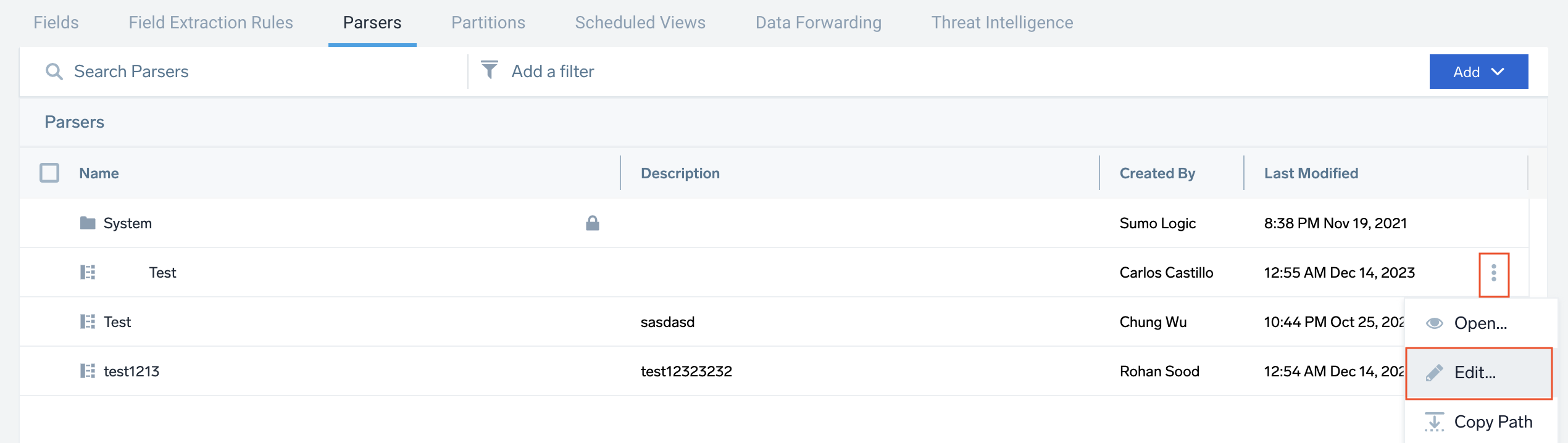Go to Field Extraction Rules tab
Screen dimensions: 1568x443
pyautogui.click(x=211, y=23)
